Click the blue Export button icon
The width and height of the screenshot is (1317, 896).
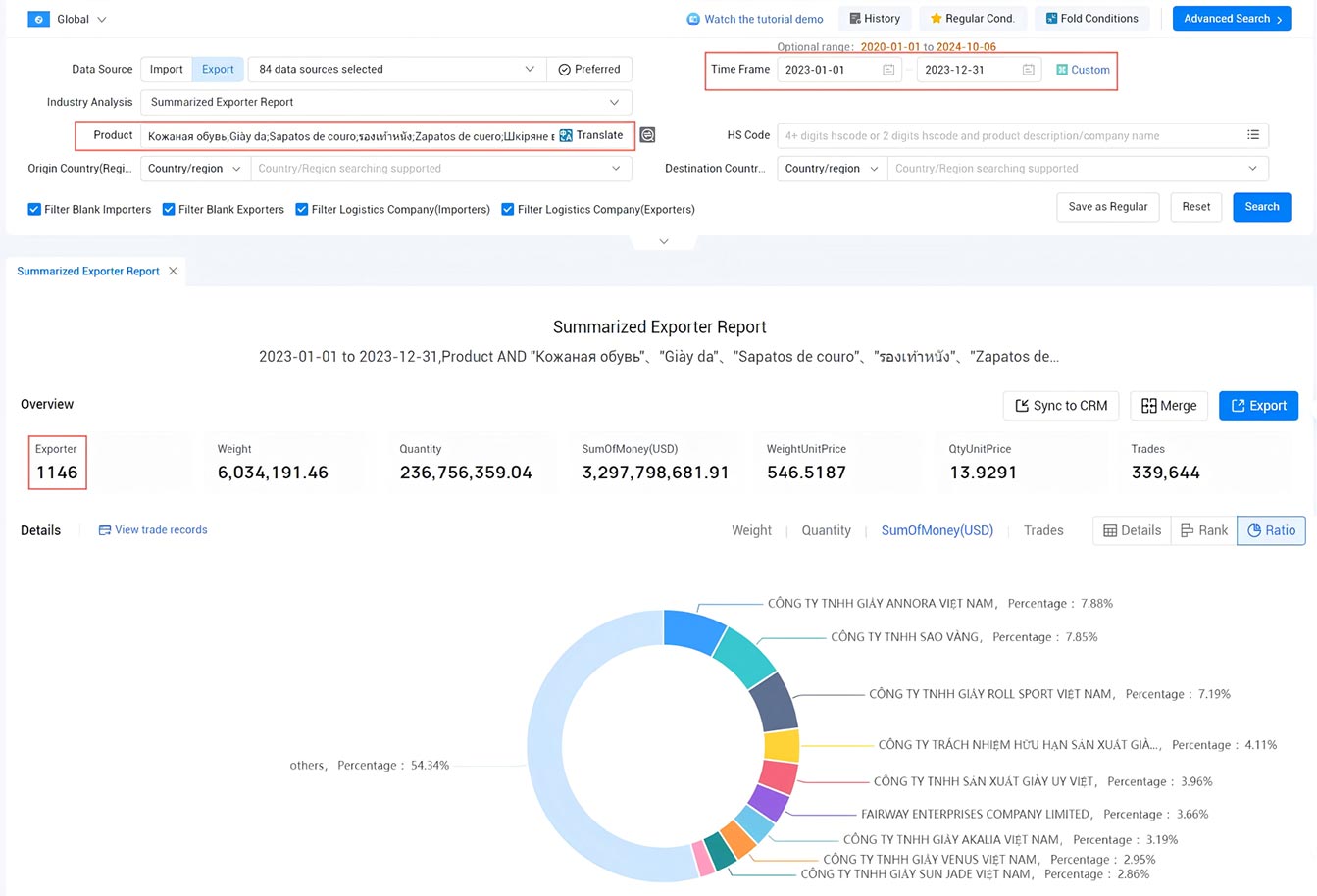pos(1238,406)
